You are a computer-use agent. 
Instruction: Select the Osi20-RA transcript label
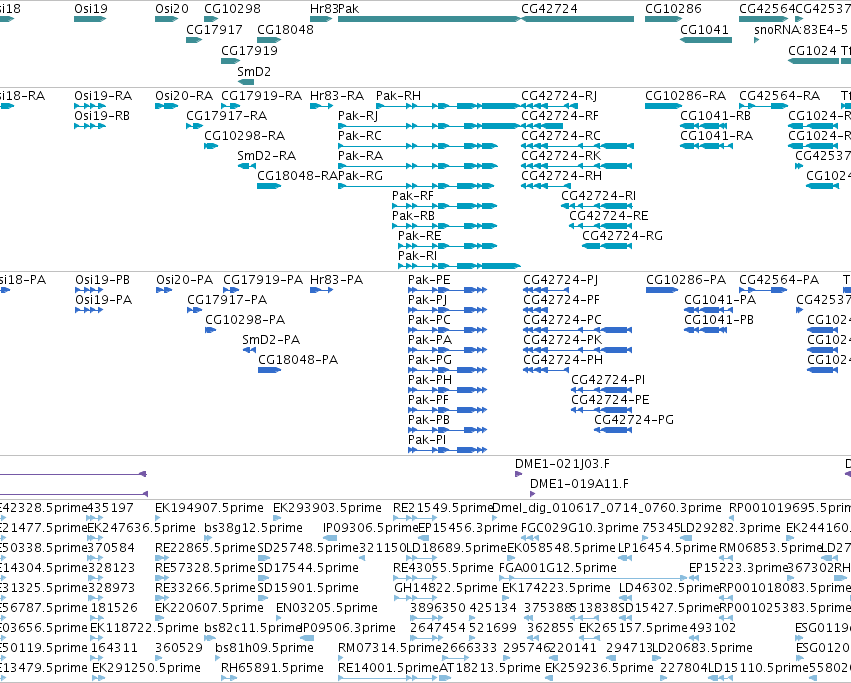[184, 96]
